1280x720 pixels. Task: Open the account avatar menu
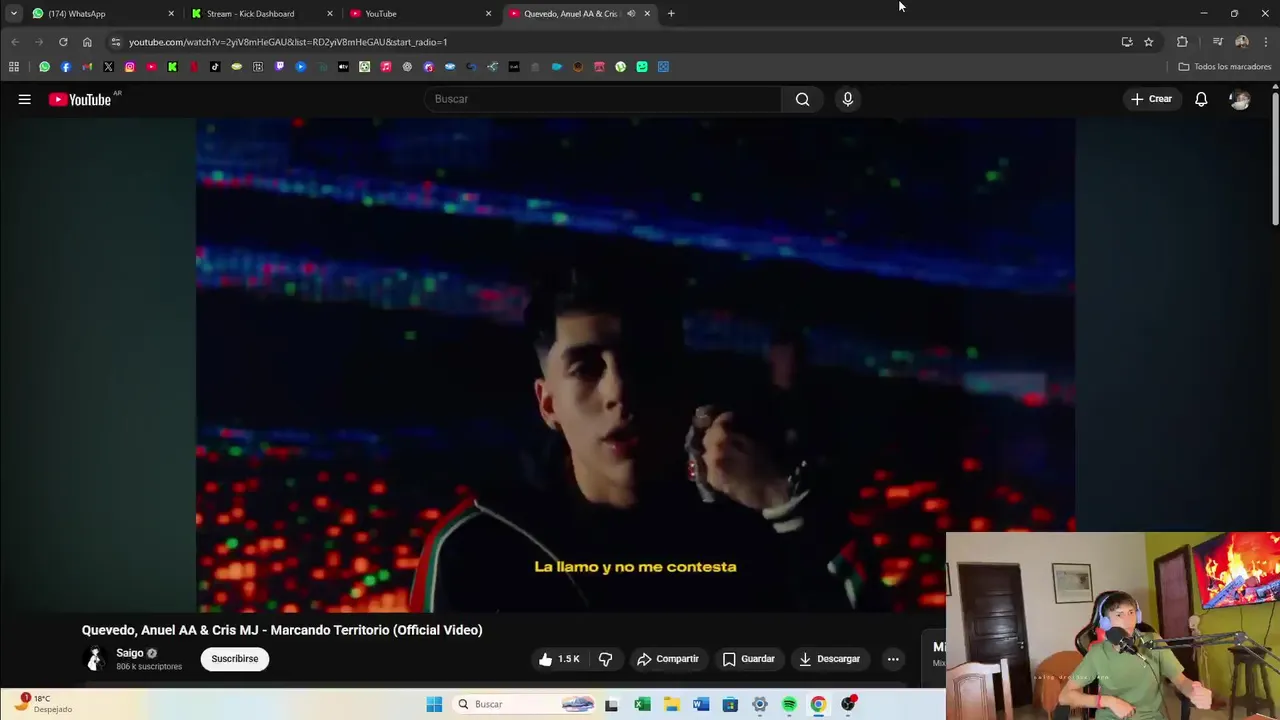(1240, 99)
